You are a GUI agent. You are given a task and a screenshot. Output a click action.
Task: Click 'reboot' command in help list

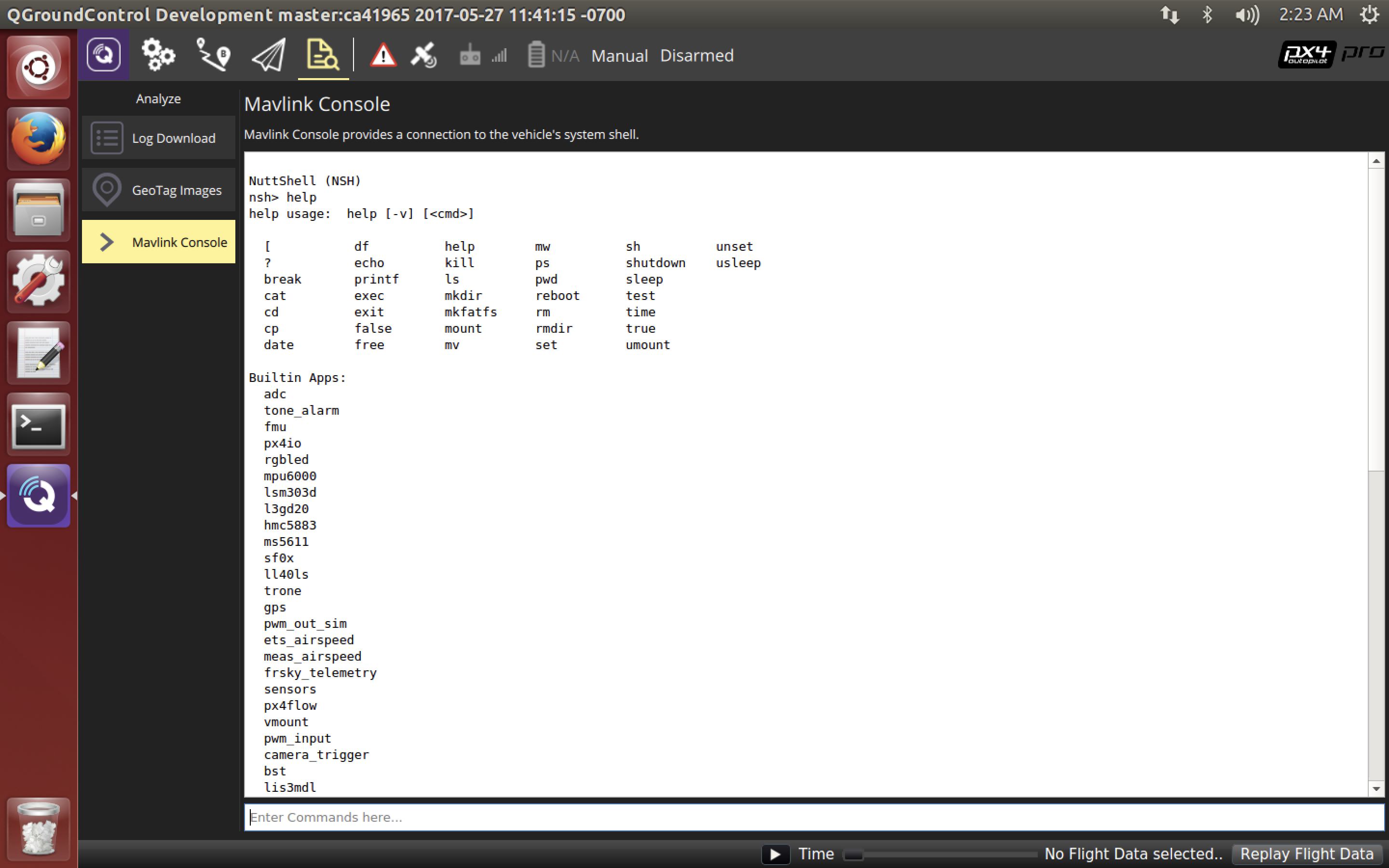tap(558, 296)
